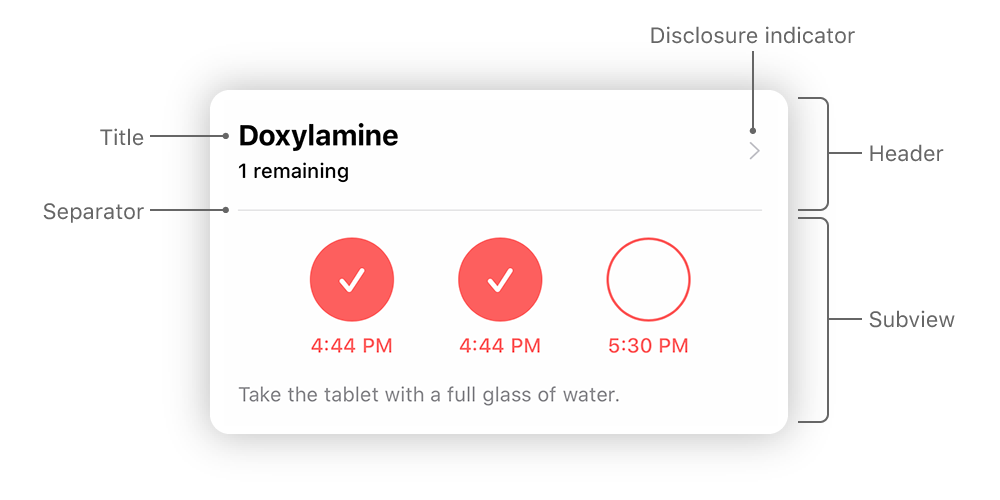Click the disclosure indicator chevron
This screenshot has width=1000, height=500.
pos(754,151)
